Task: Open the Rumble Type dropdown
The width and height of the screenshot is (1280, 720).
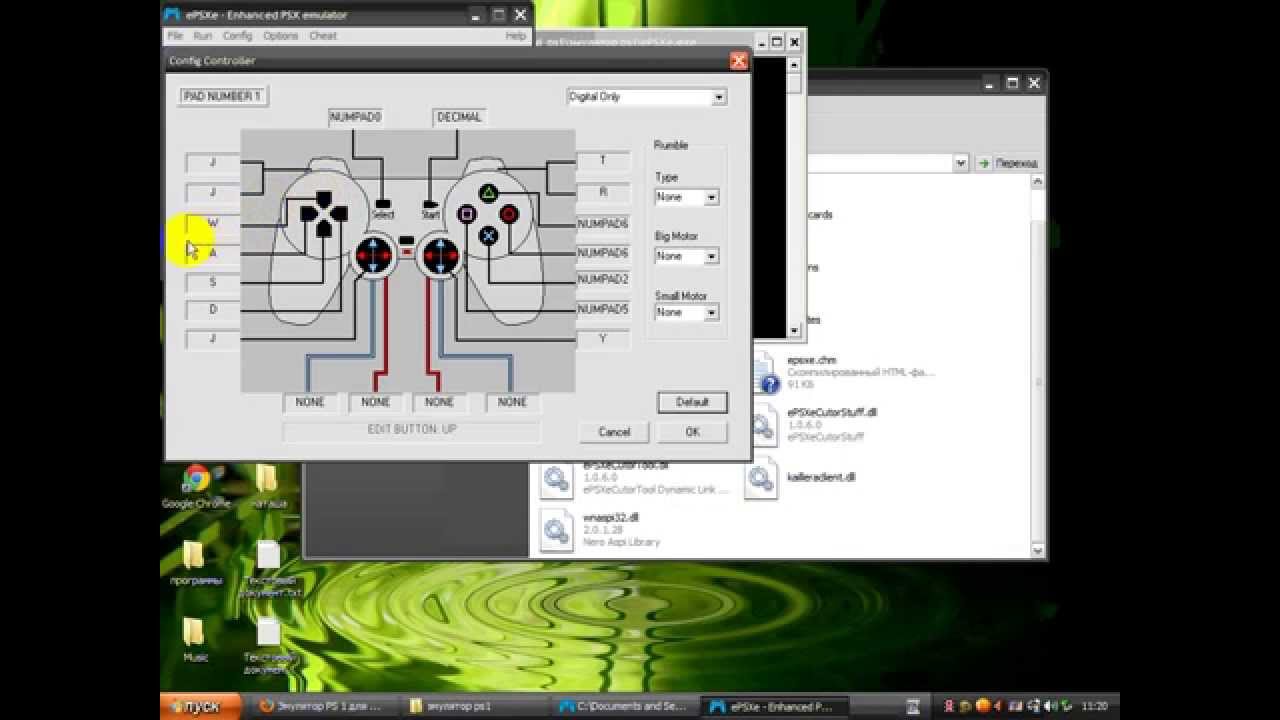Action: click(x=712, y=198)
